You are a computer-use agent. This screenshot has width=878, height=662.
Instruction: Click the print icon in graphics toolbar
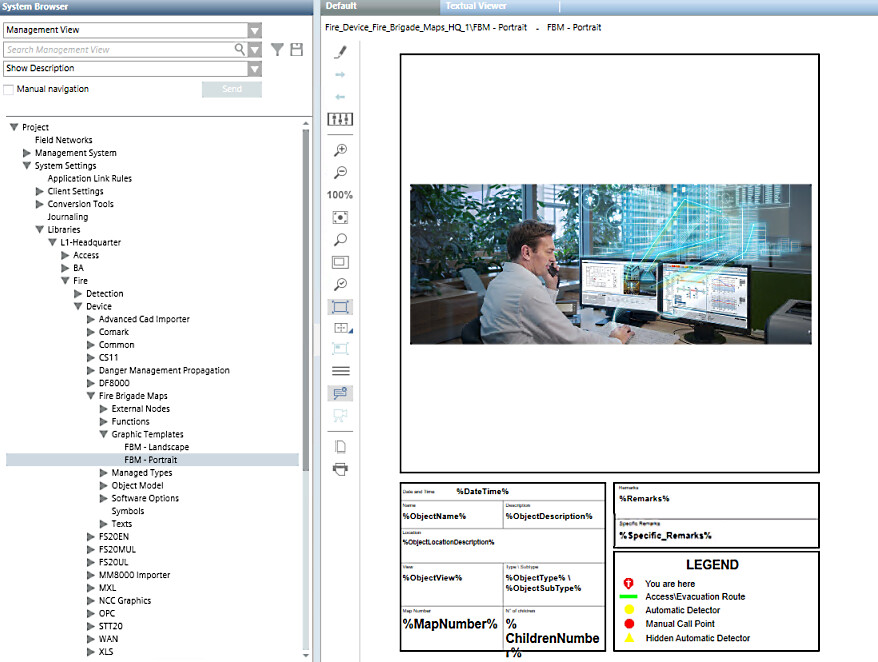click(x=340, y=468)
